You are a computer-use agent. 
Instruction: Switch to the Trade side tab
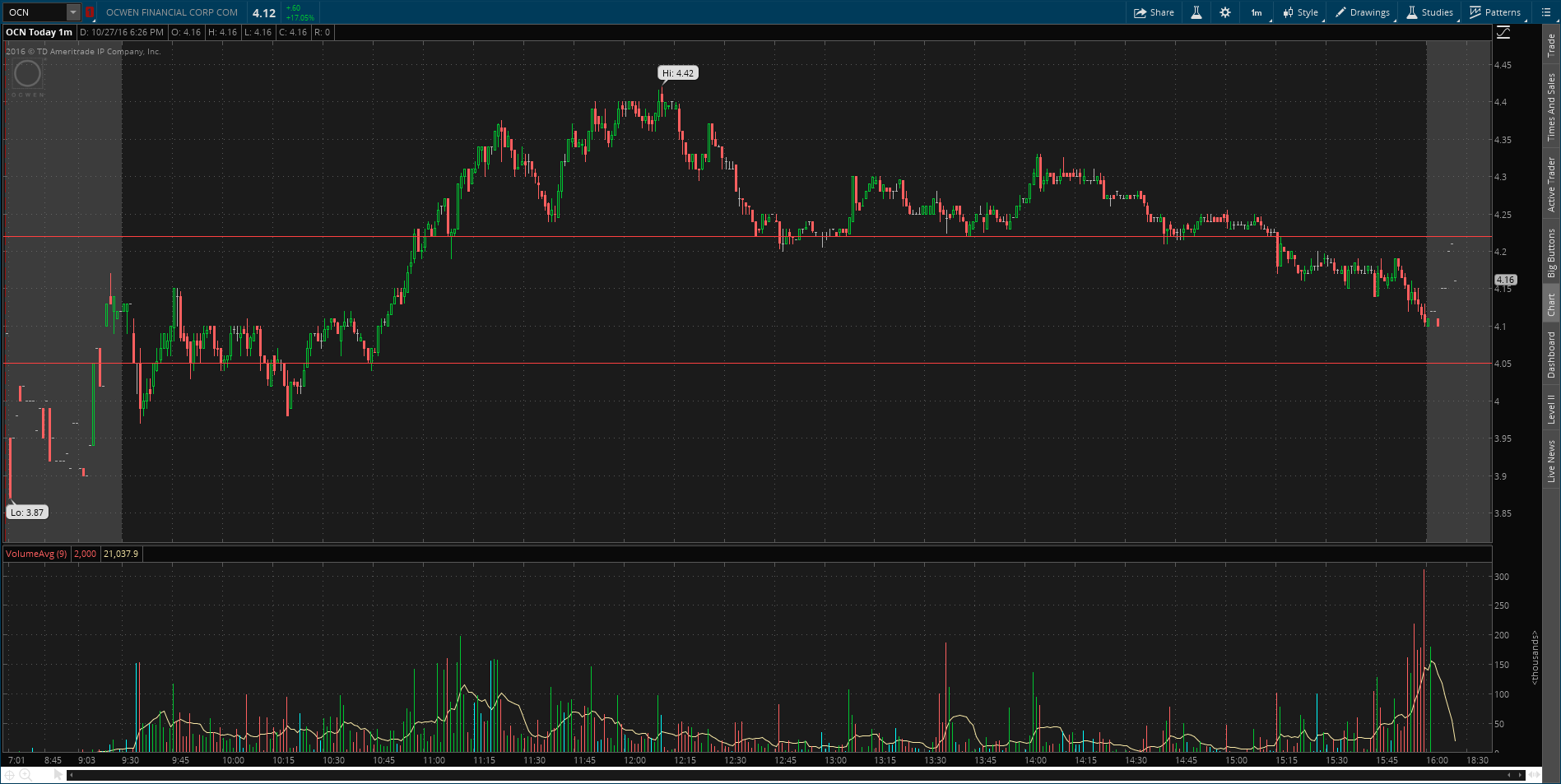[1552, 45]
